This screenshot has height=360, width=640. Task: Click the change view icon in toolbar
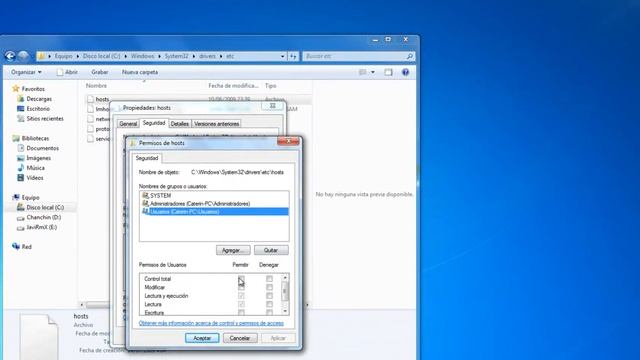tap(362, 72)
